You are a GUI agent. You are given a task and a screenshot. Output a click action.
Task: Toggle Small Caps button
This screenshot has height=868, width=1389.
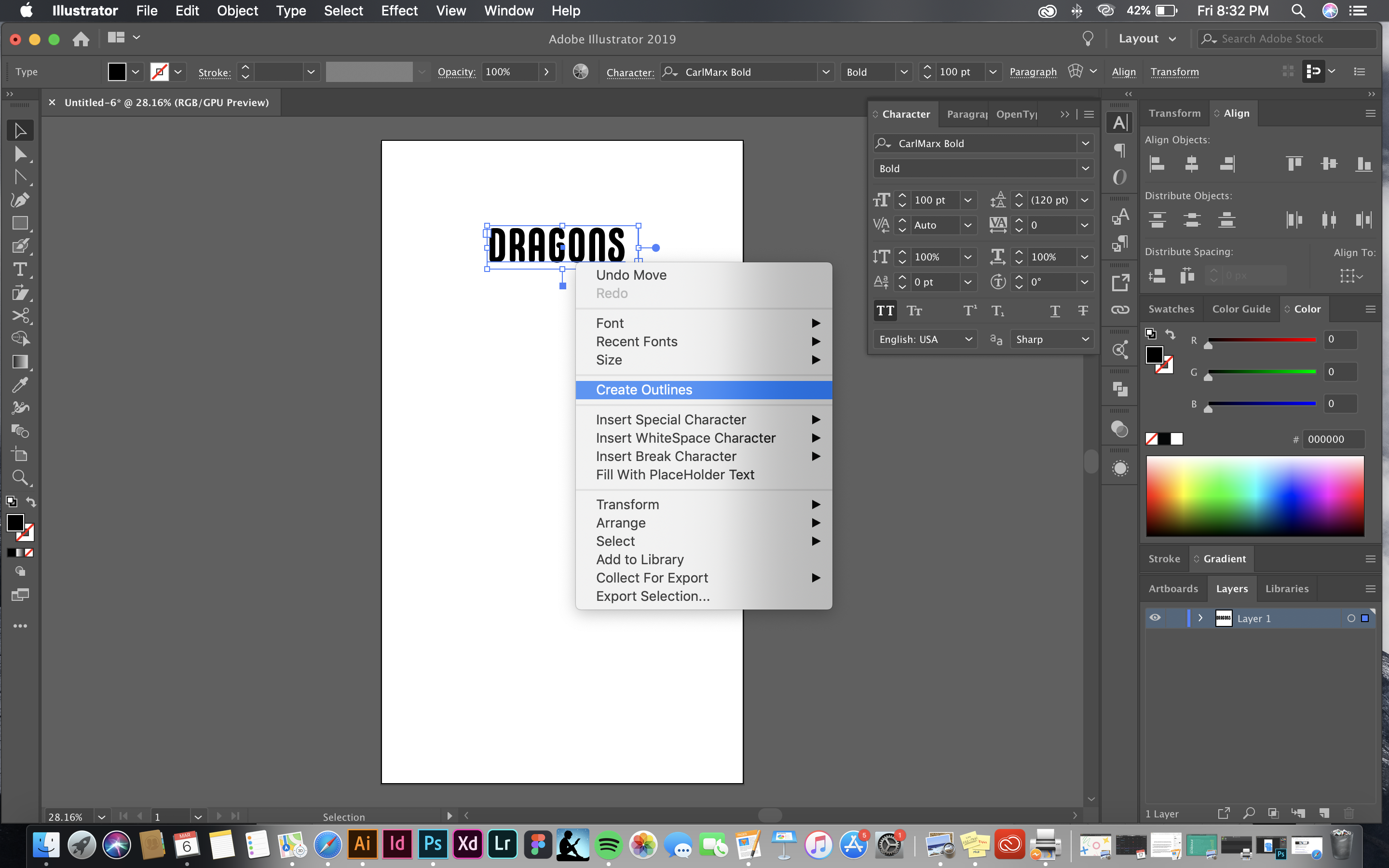[x=914, y=311]
